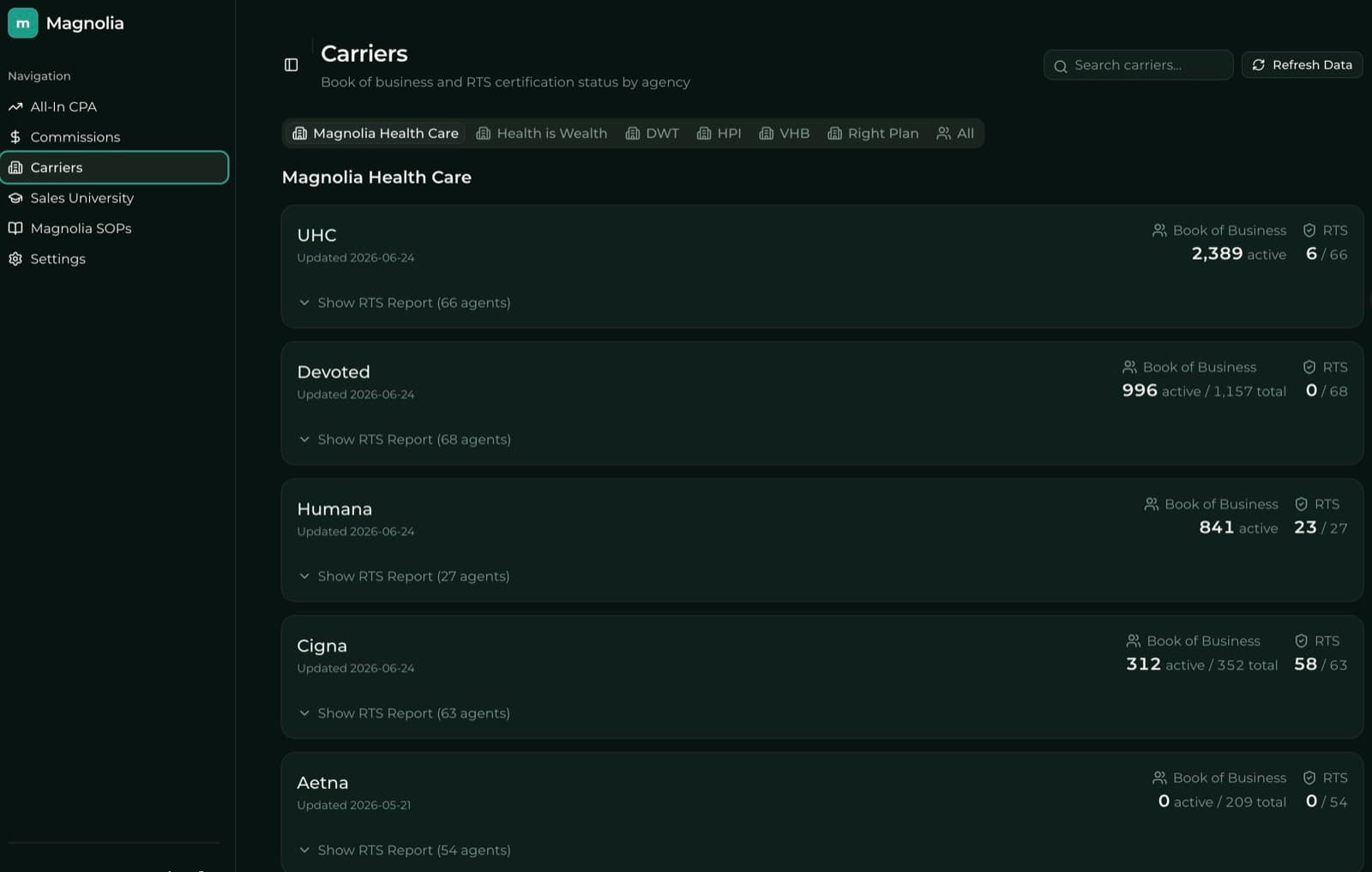Click Cigna's 312 active / 352 total
This screenshot has height=872, width=1372.
click(x=1201, y=665)
